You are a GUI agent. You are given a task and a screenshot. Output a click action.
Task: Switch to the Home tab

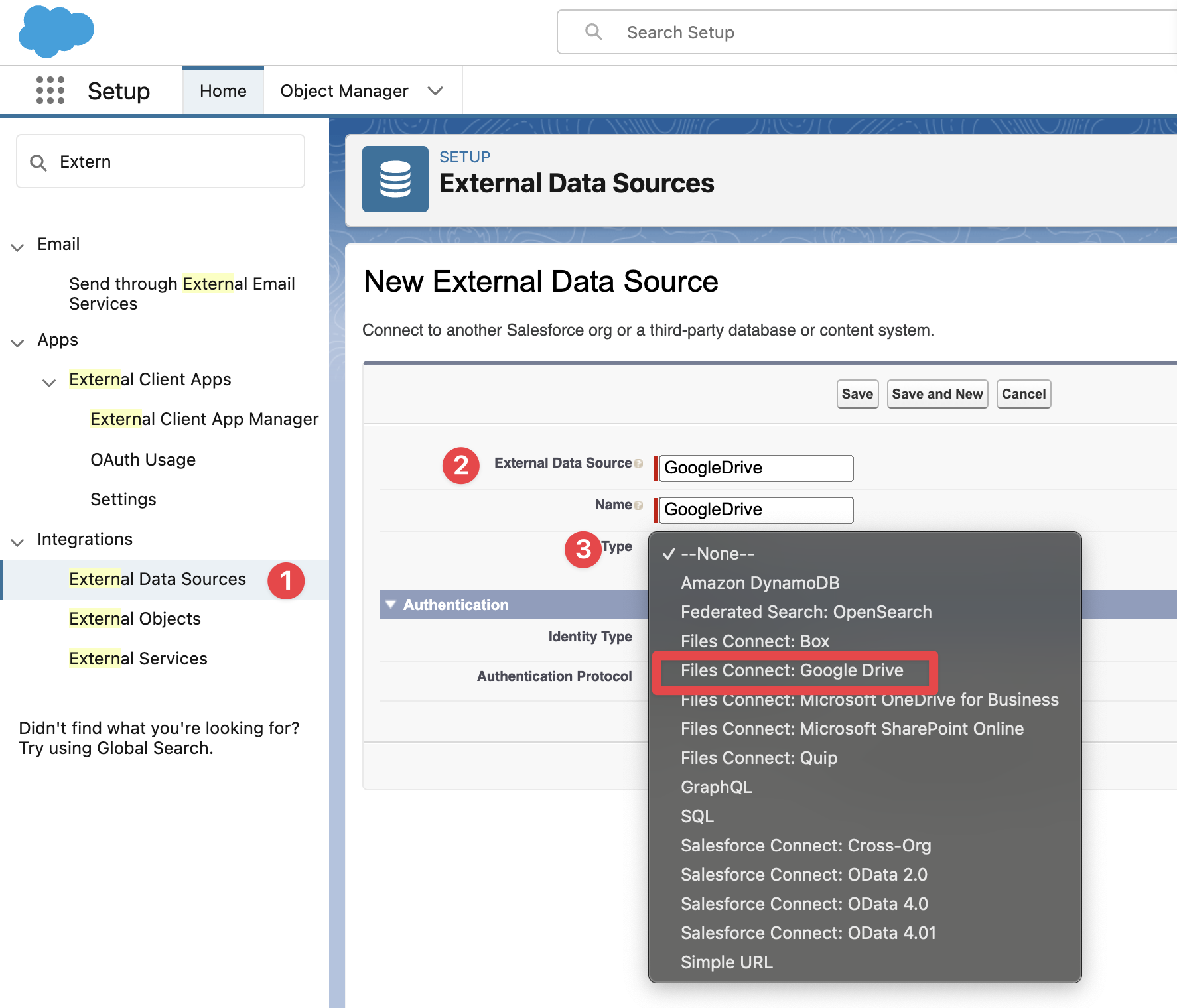(x=222, y=90)
